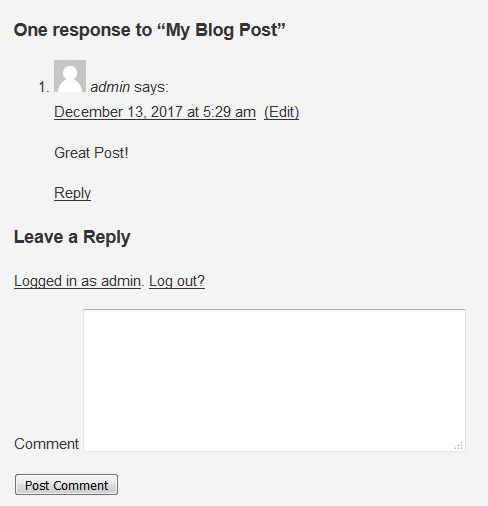The height and width of the screenshot is (506, 488).
Task: Click the word admin in the logged-in link
Action: [x=121, y=281]
